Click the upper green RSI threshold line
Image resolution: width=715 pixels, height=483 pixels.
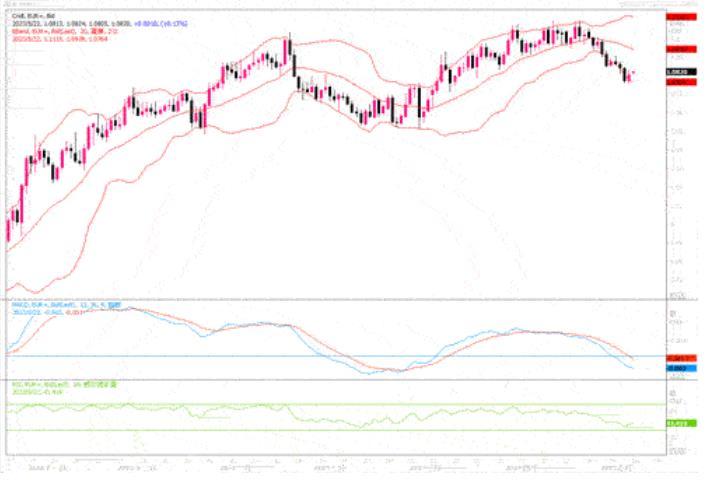[300, 404]
